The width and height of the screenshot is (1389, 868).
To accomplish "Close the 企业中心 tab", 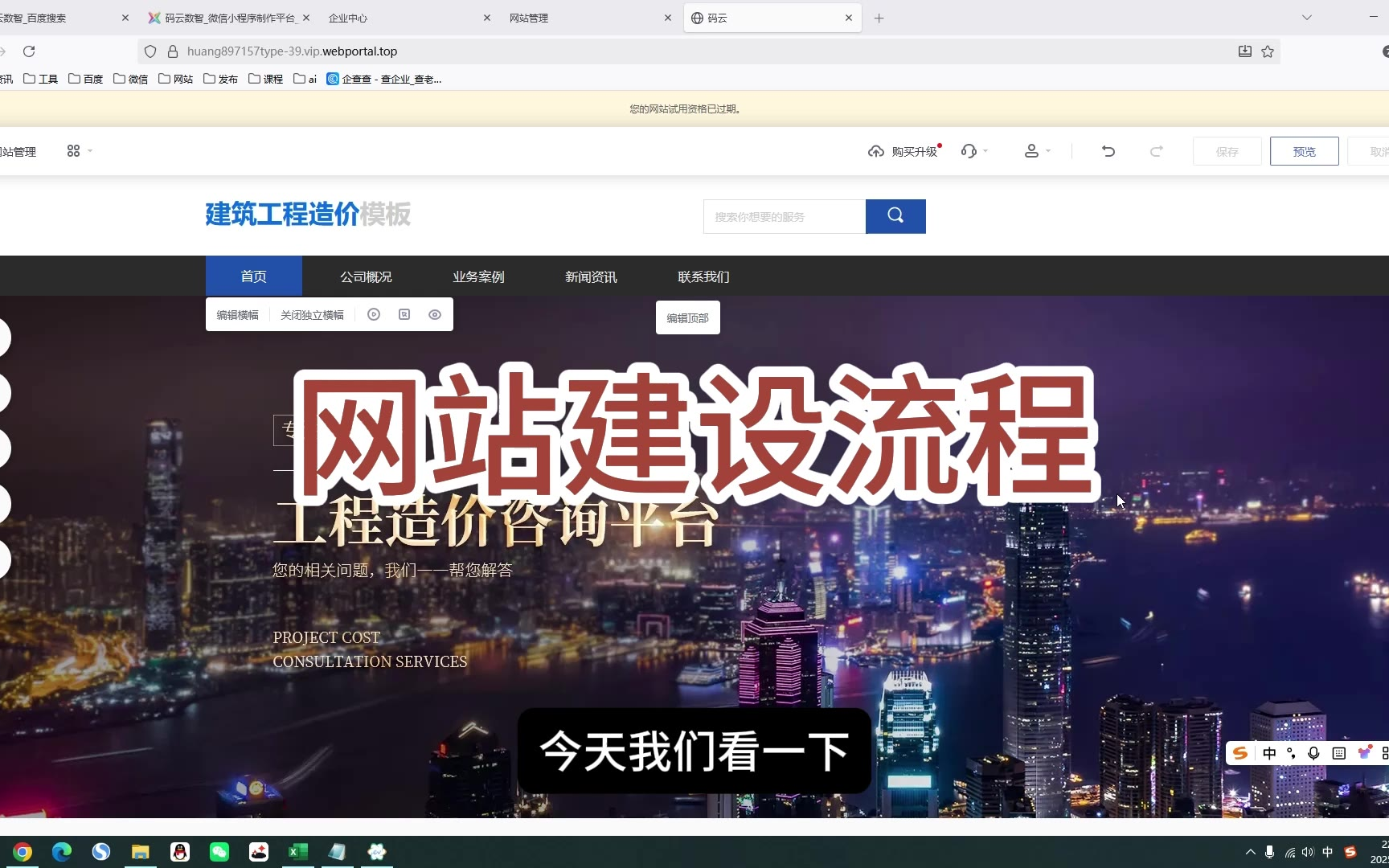I will pyautogui.click(x=487, y=18).
